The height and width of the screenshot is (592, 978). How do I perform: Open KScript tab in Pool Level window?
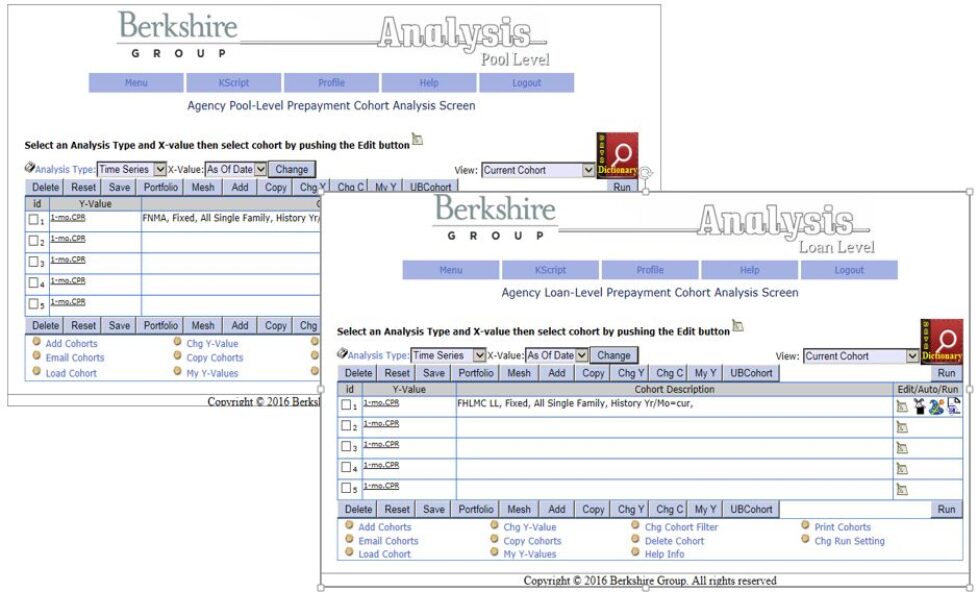click(234, 82)
